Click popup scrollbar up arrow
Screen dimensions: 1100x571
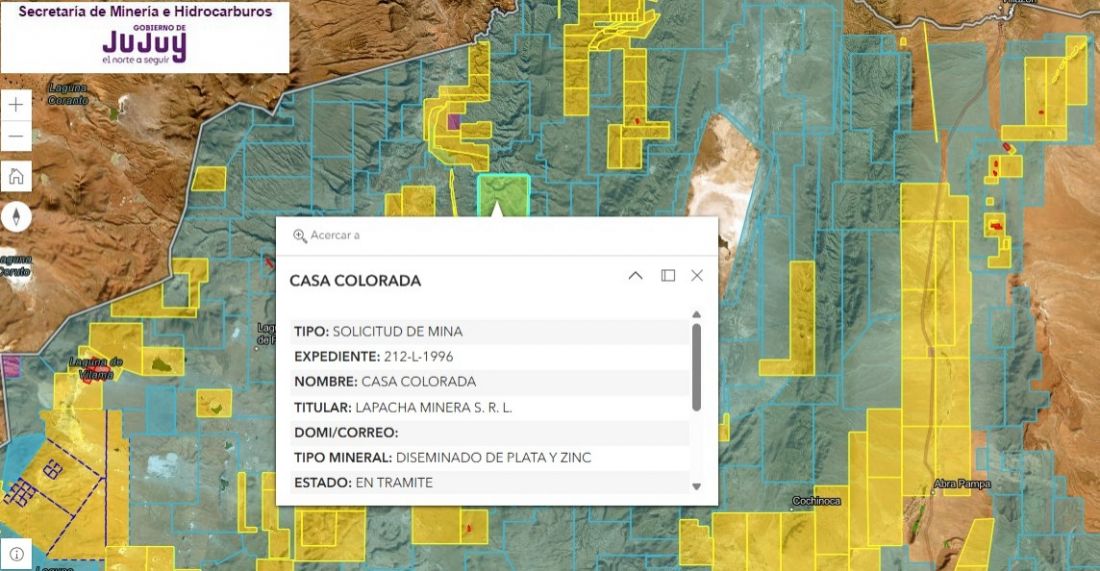pyautogui.click(x=697, y=314)
